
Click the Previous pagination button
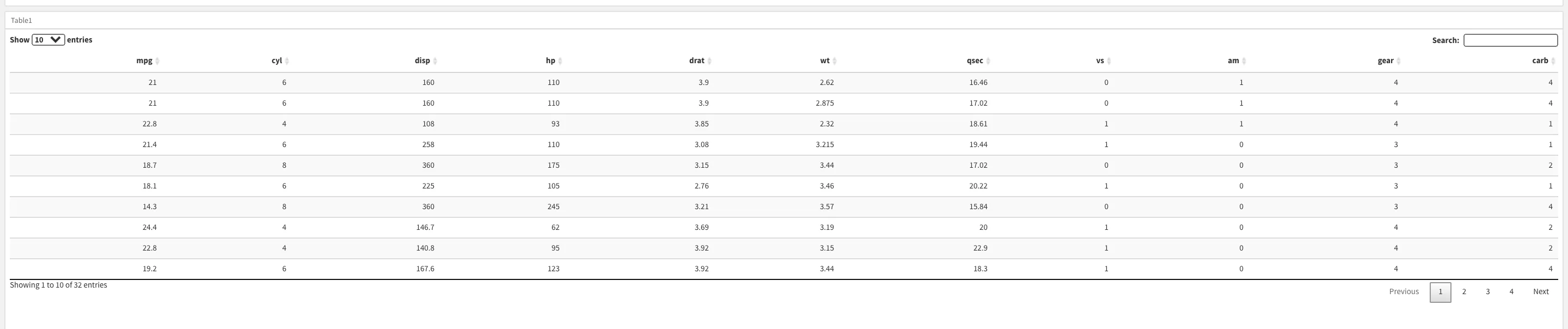pyautogui.click(x=1404, y=292)
